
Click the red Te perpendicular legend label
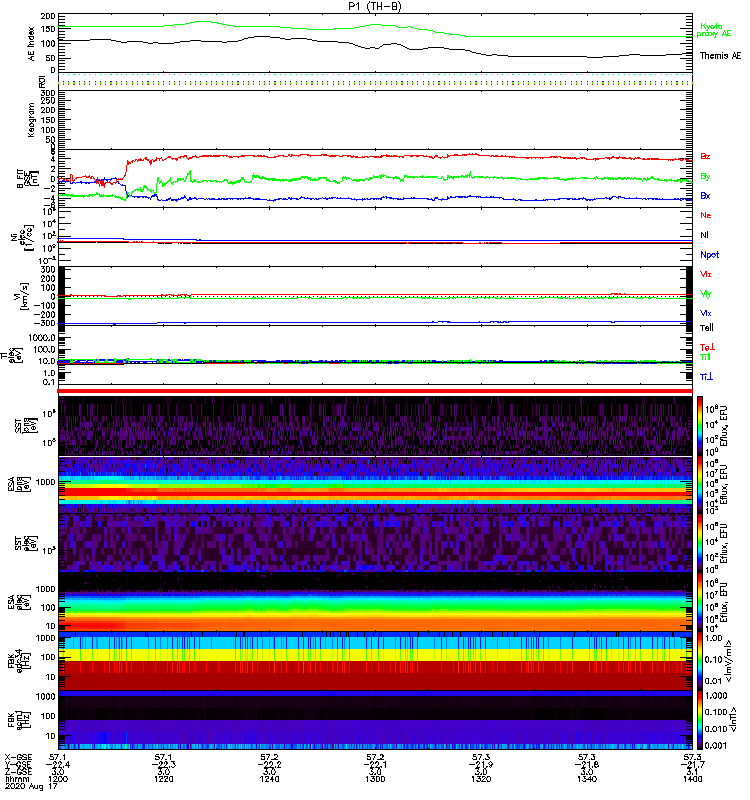(707, 347)
